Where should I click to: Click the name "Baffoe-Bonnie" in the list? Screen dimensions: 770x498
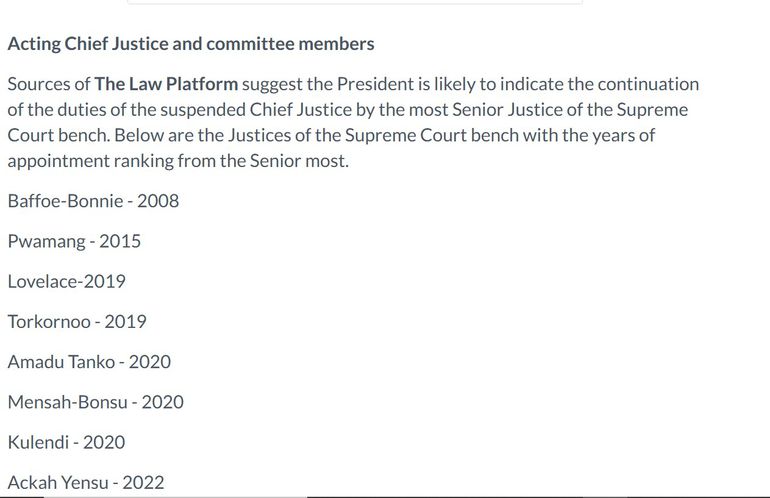coord(64,201)
